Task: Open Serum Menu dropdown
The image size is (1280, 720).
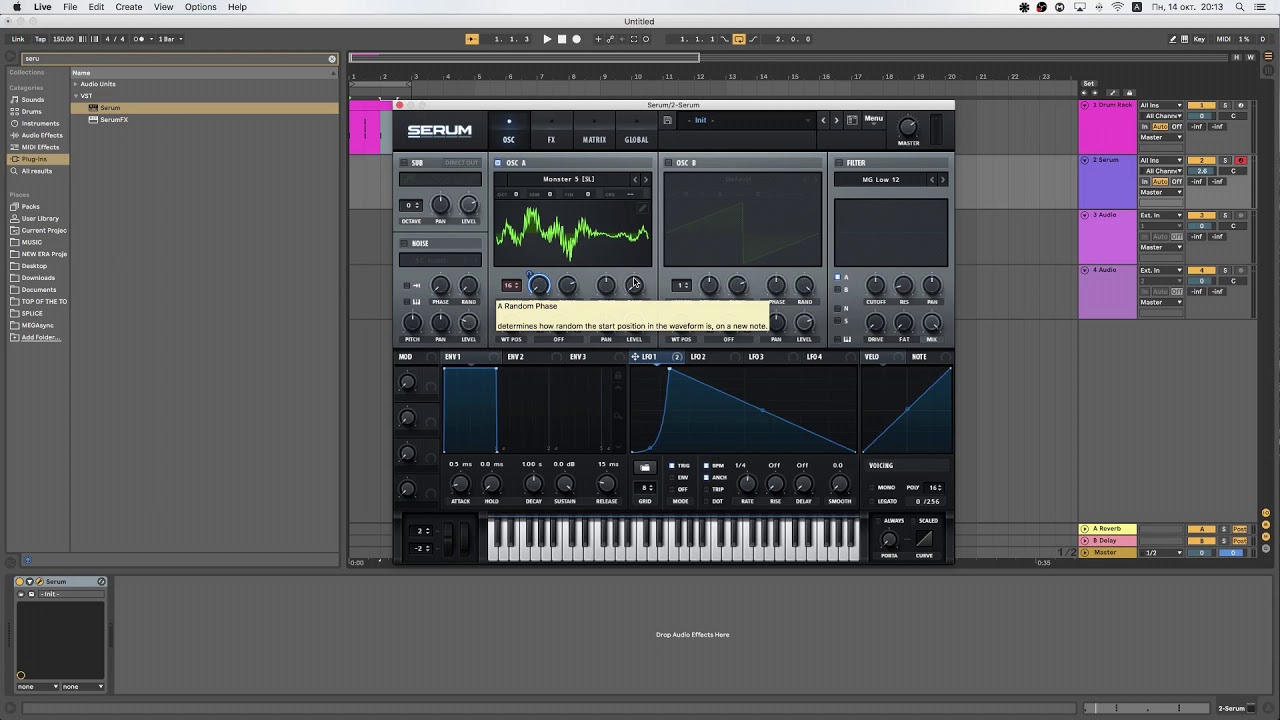Action: click(874, 119)
